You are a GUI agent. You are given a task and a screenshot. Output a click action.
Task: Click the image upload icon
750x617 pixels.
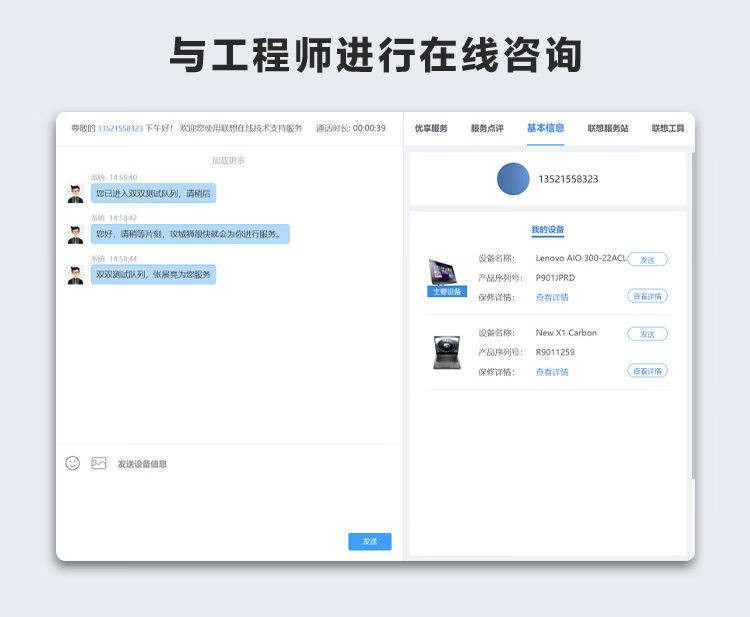99,463
